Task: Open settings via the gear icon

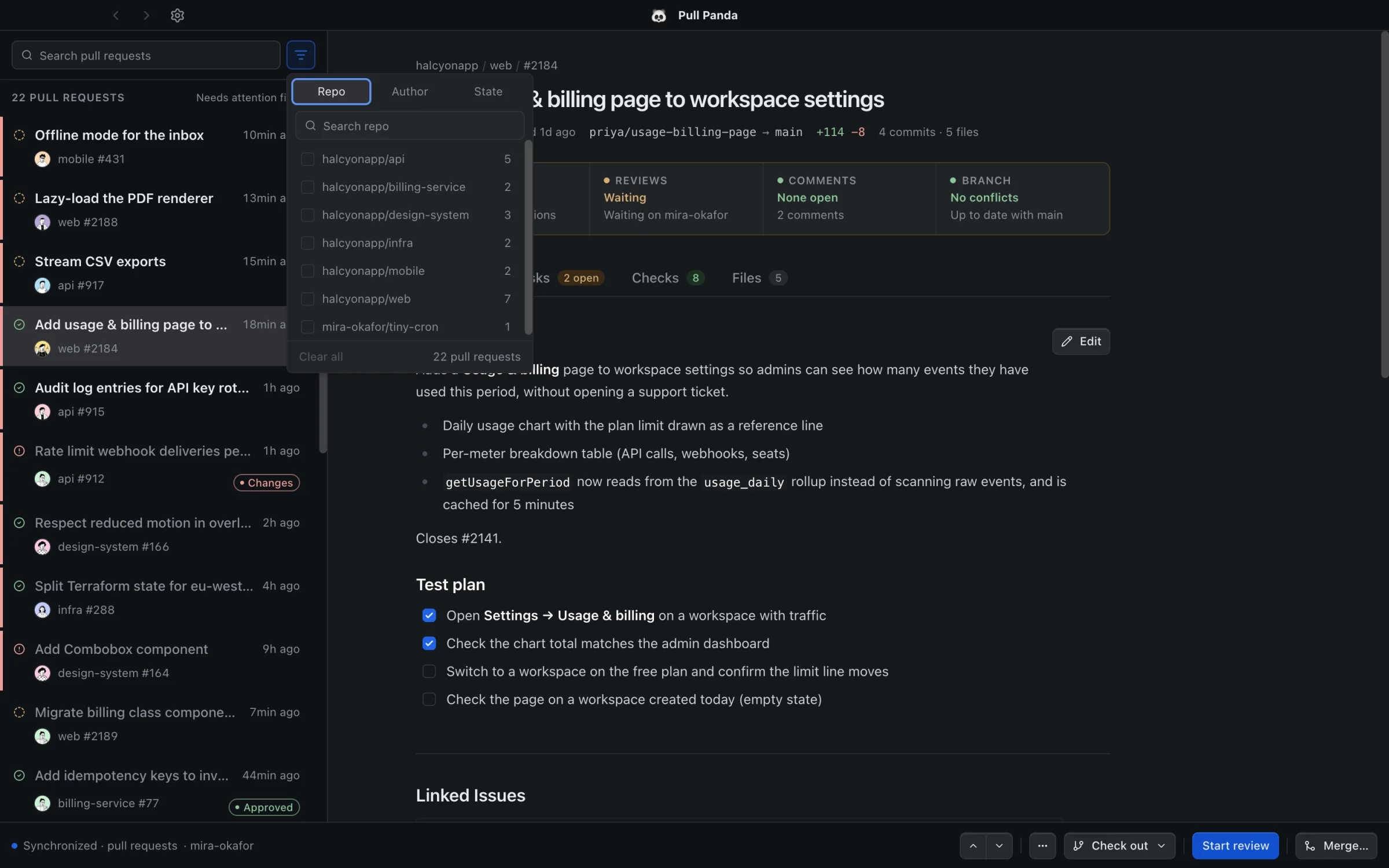Action: point(177,16)
